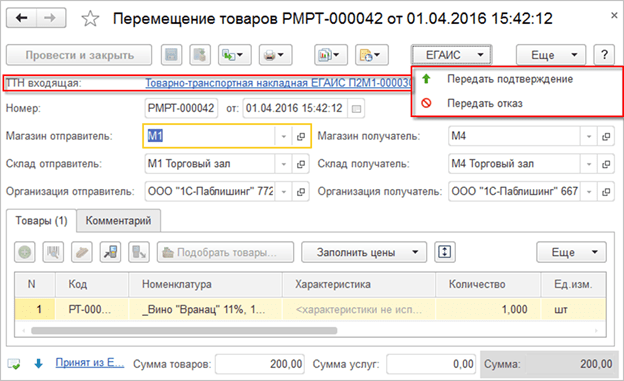Click the document status icon with green check

pyautogui.click(x=14, y=363)
